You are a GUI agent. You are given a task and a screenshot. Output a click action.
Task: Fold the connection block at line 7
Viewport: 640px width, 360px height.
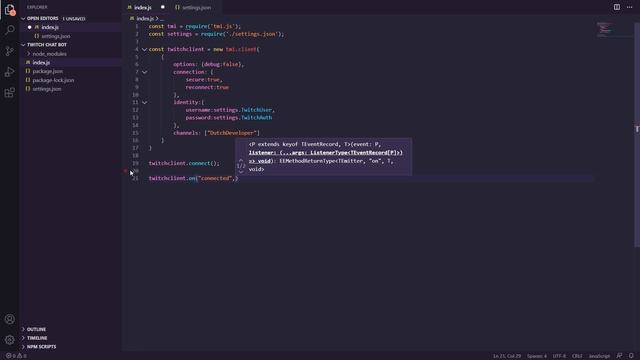[x=144, y=72]
